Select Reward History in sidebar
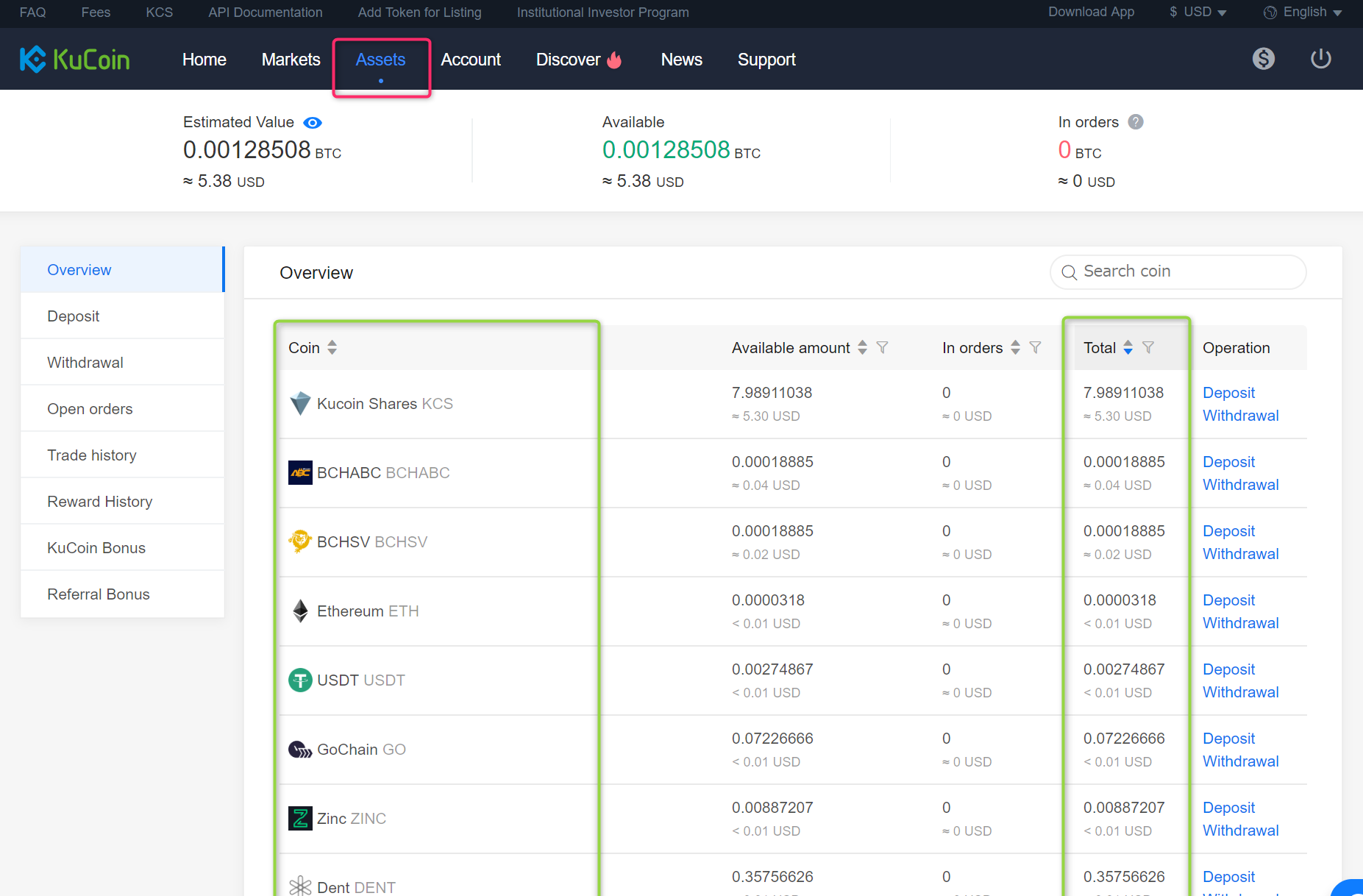Image resolution: width=1363 pixels, height=896 pixels. coord(122,502)
